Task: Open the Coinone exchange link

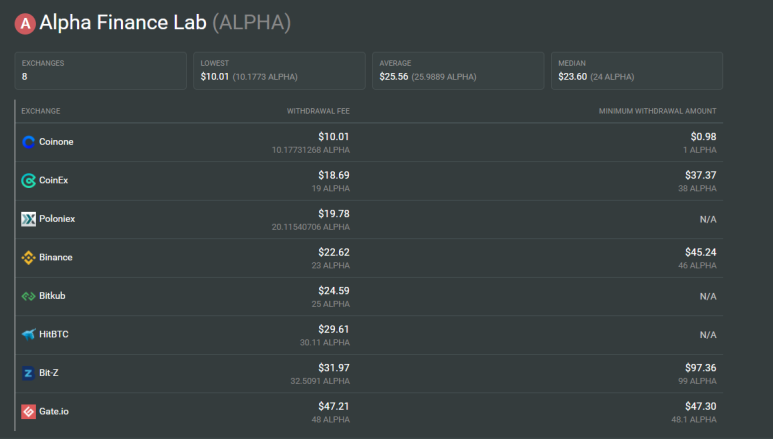Action: 56,142
